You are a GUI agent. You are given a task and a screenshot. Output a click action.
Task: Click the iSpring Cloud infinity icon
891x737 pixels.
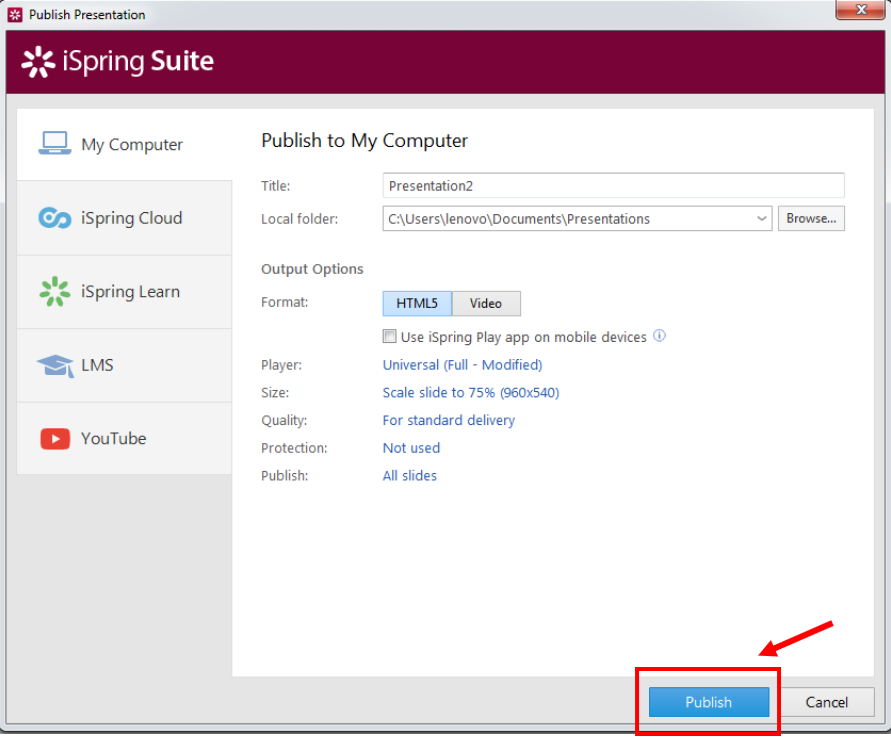click(x=55, y=218)
